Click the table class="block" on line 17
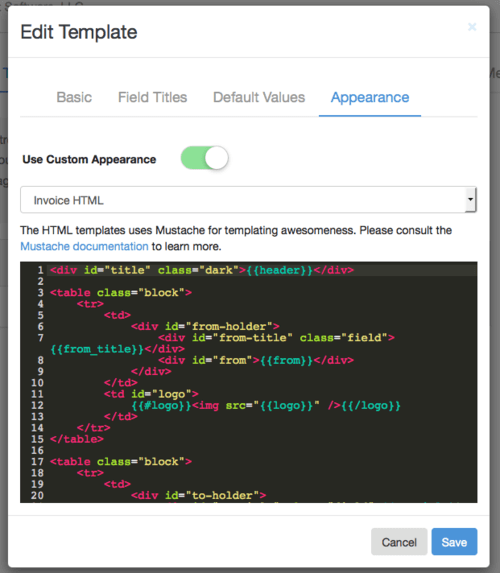Screen dimensions: 500x573 [x=121, y=462]
